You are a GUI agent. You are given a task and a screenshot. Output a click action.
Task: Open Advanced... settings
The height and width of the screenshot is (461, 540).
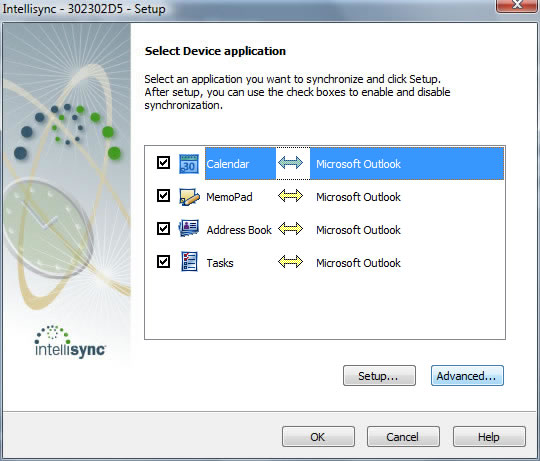coord(467,376)
